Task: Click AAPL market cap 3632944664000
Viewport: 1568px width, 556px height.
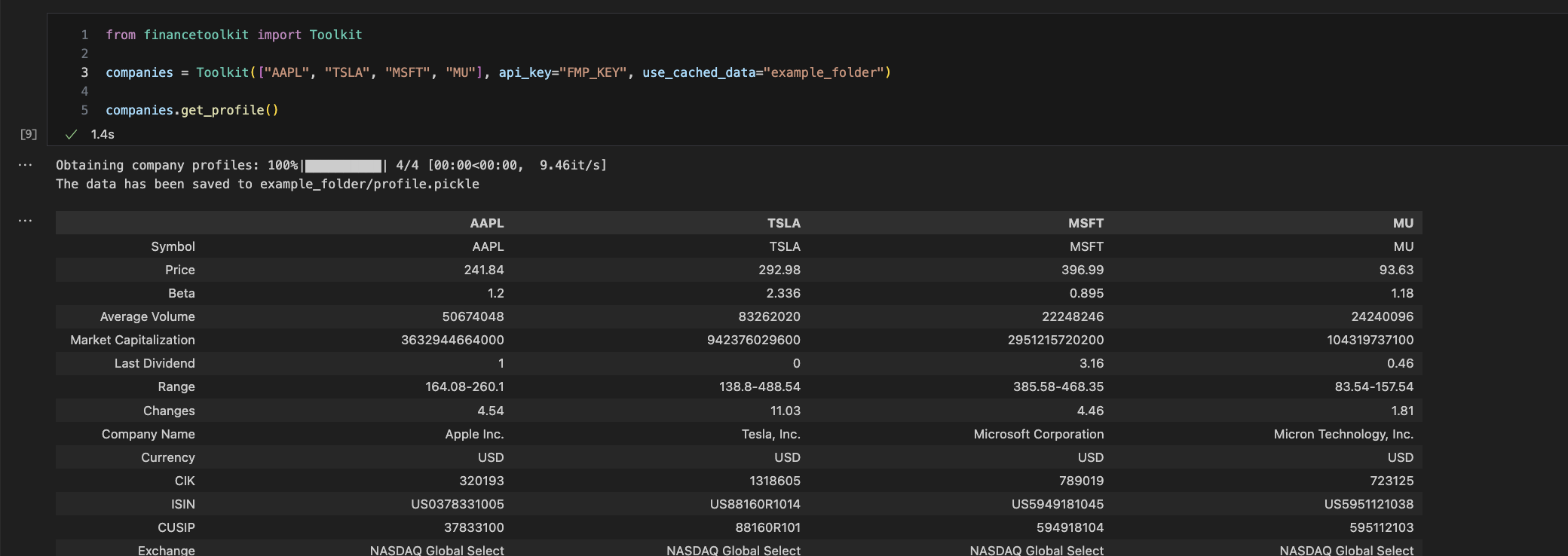Action: pyautogui.click(x=452, y=340)
